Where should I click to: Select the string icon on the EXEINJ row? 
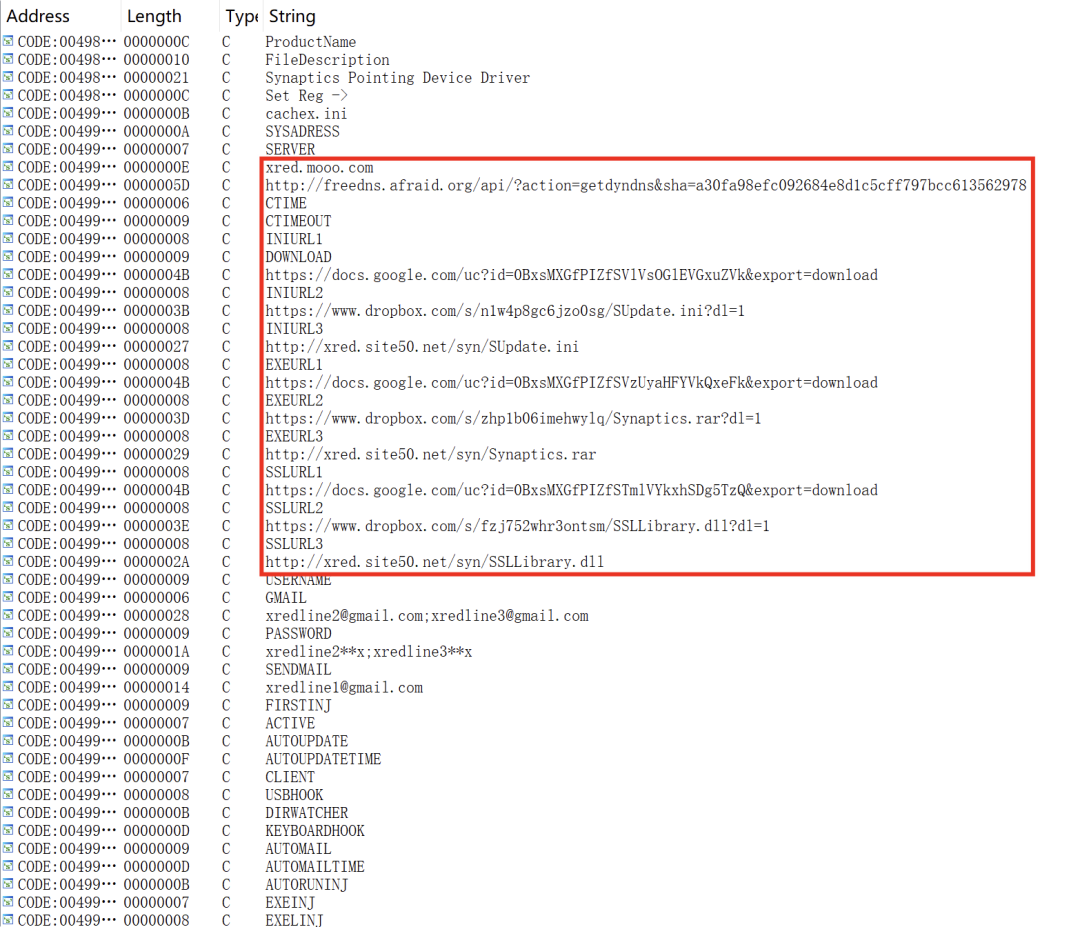click(8, 902)
